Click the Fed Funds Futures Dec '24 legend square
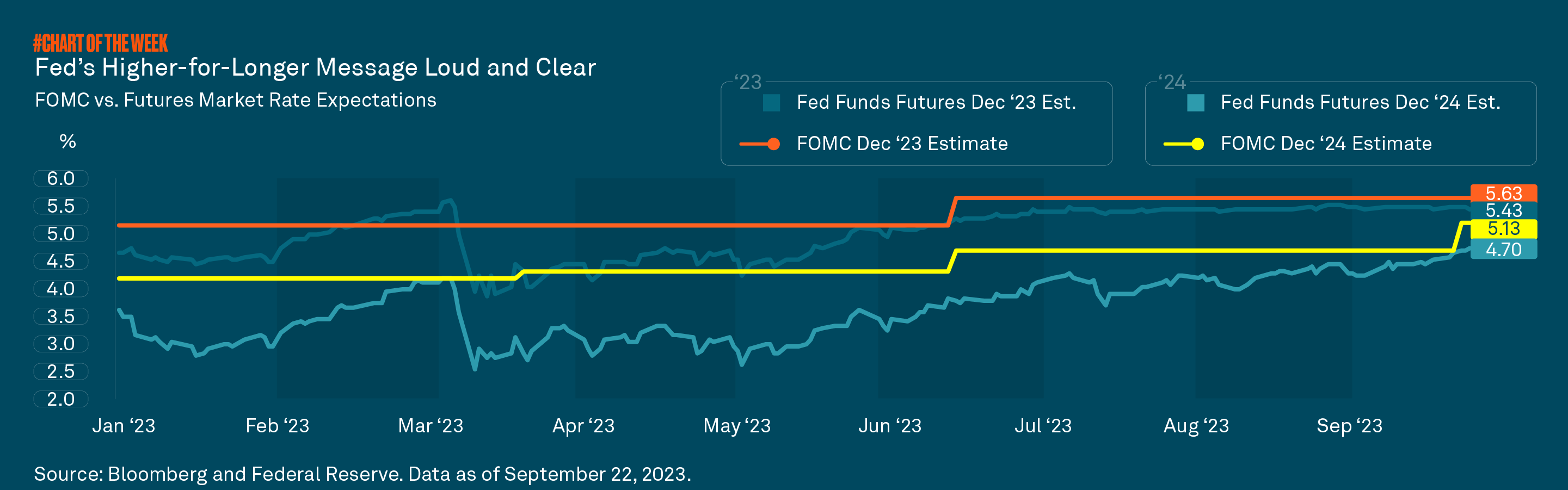Screen dimensions: 1568x490 point(1196,103)
